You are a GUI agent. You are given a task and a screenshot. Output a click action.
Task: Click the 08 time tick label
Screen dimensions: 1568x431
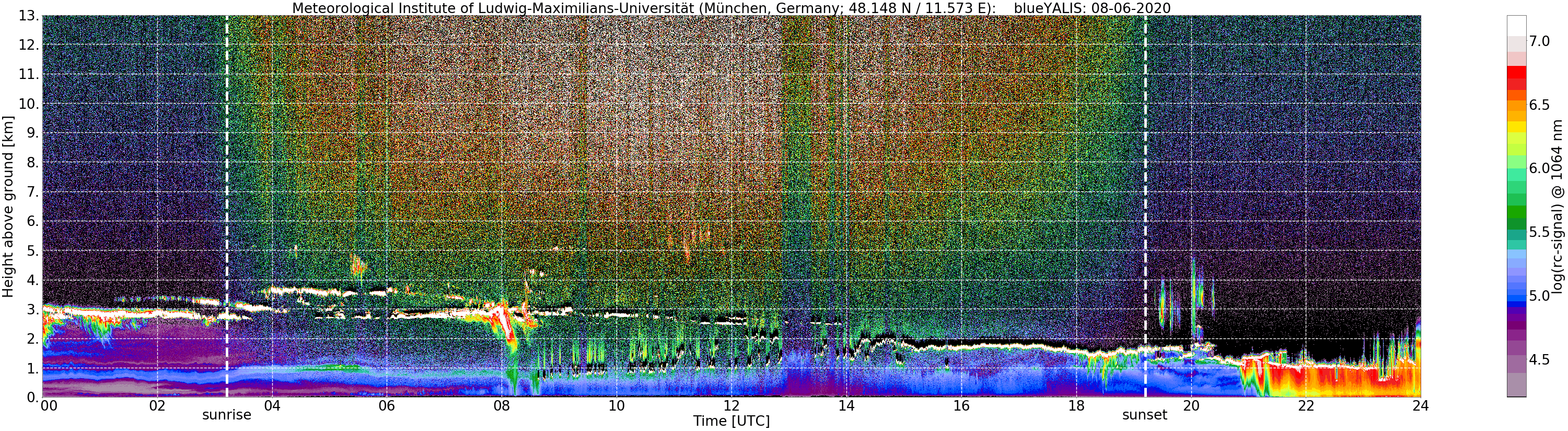point(502,406)
